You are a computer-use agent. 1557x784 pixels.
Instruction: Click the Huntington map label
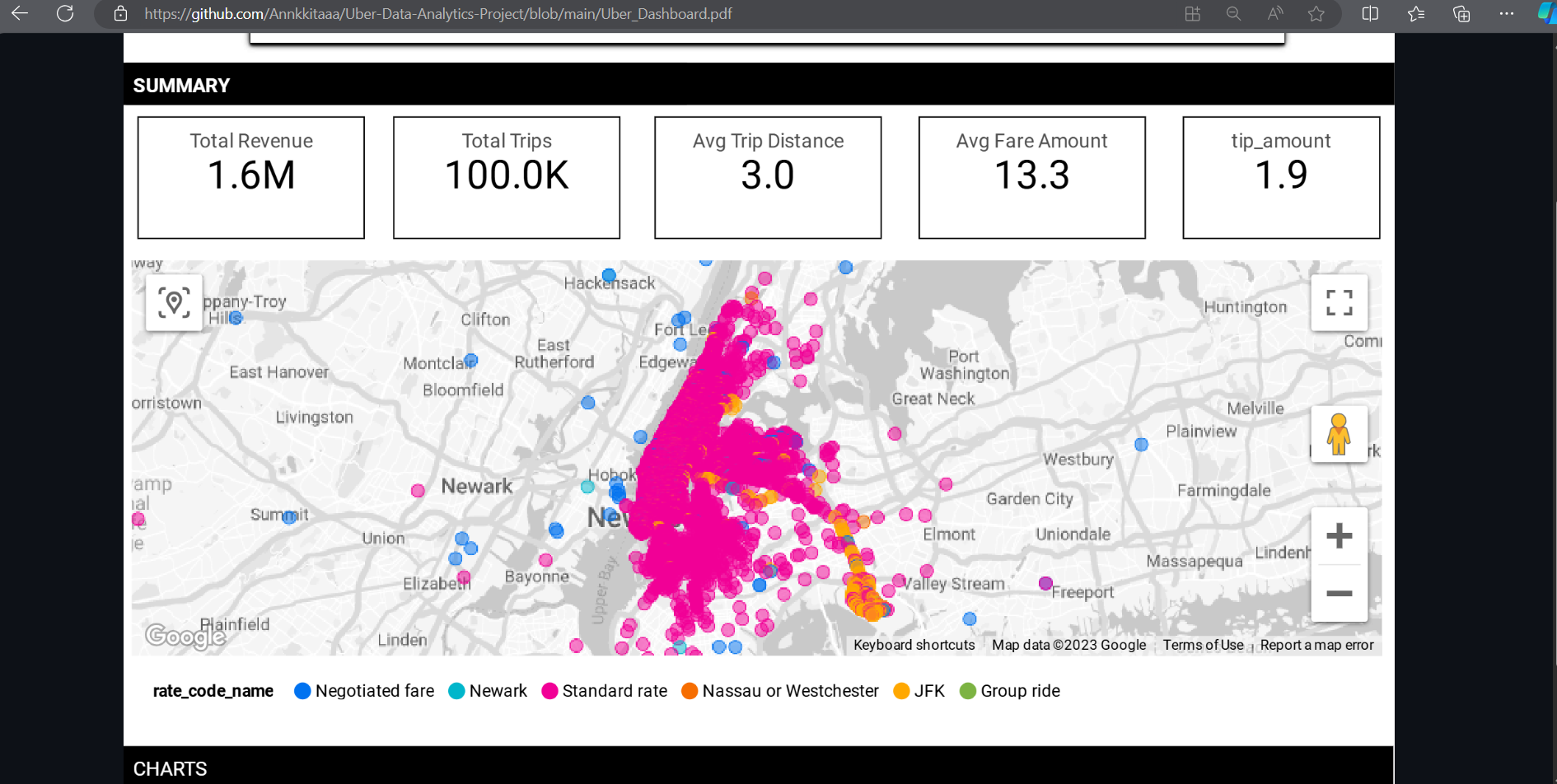[x=1246, y=307]
